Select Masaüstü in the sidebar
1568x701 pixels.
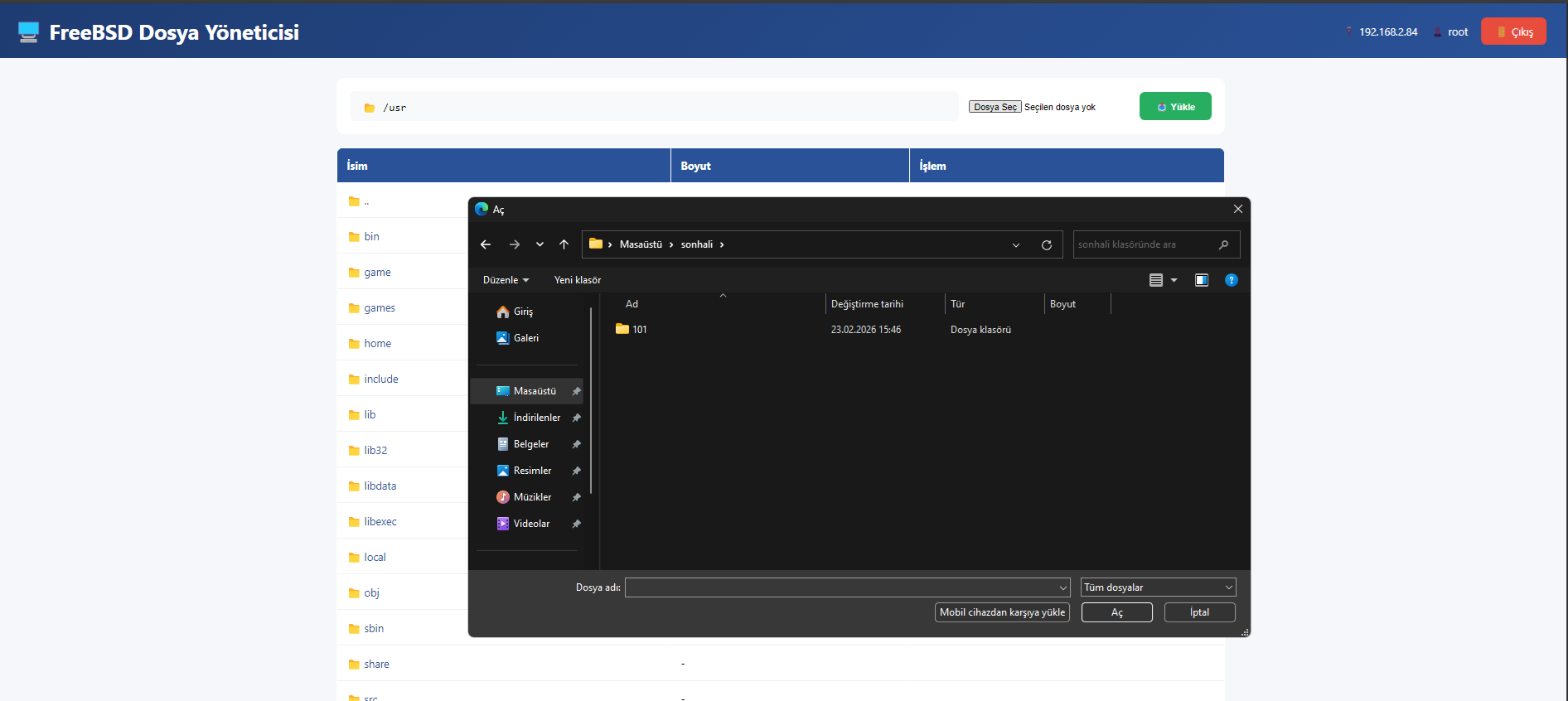[x=527, y=391]
